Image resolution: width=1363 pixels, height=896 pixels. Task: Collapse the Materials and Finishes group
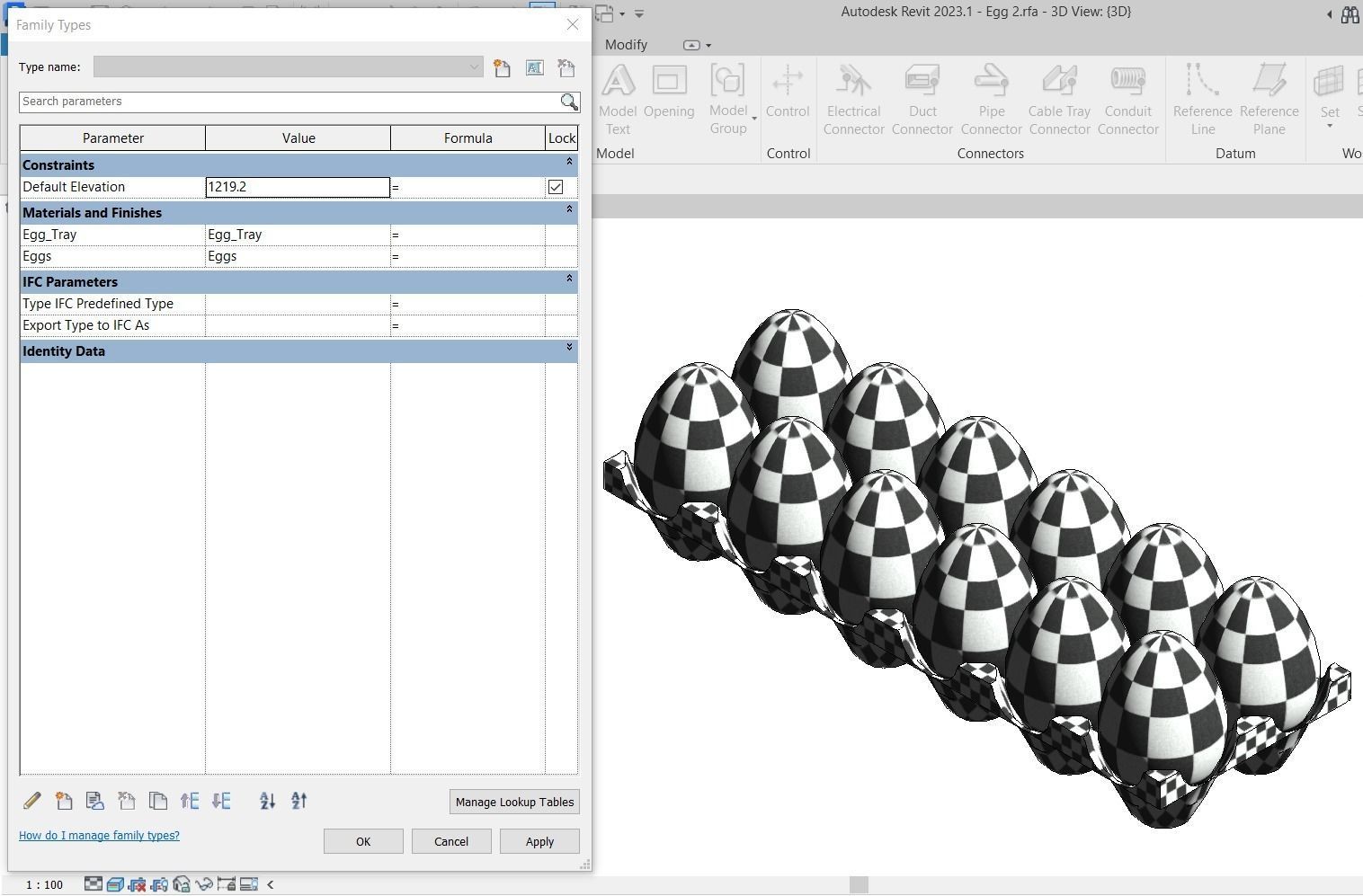(569, 210)
